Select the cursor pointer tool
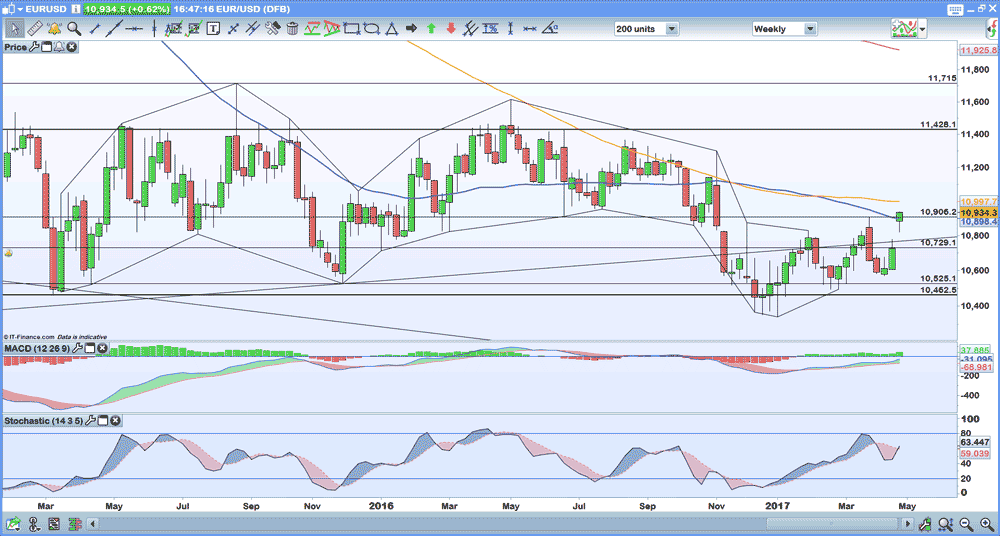 pos(15,28)
